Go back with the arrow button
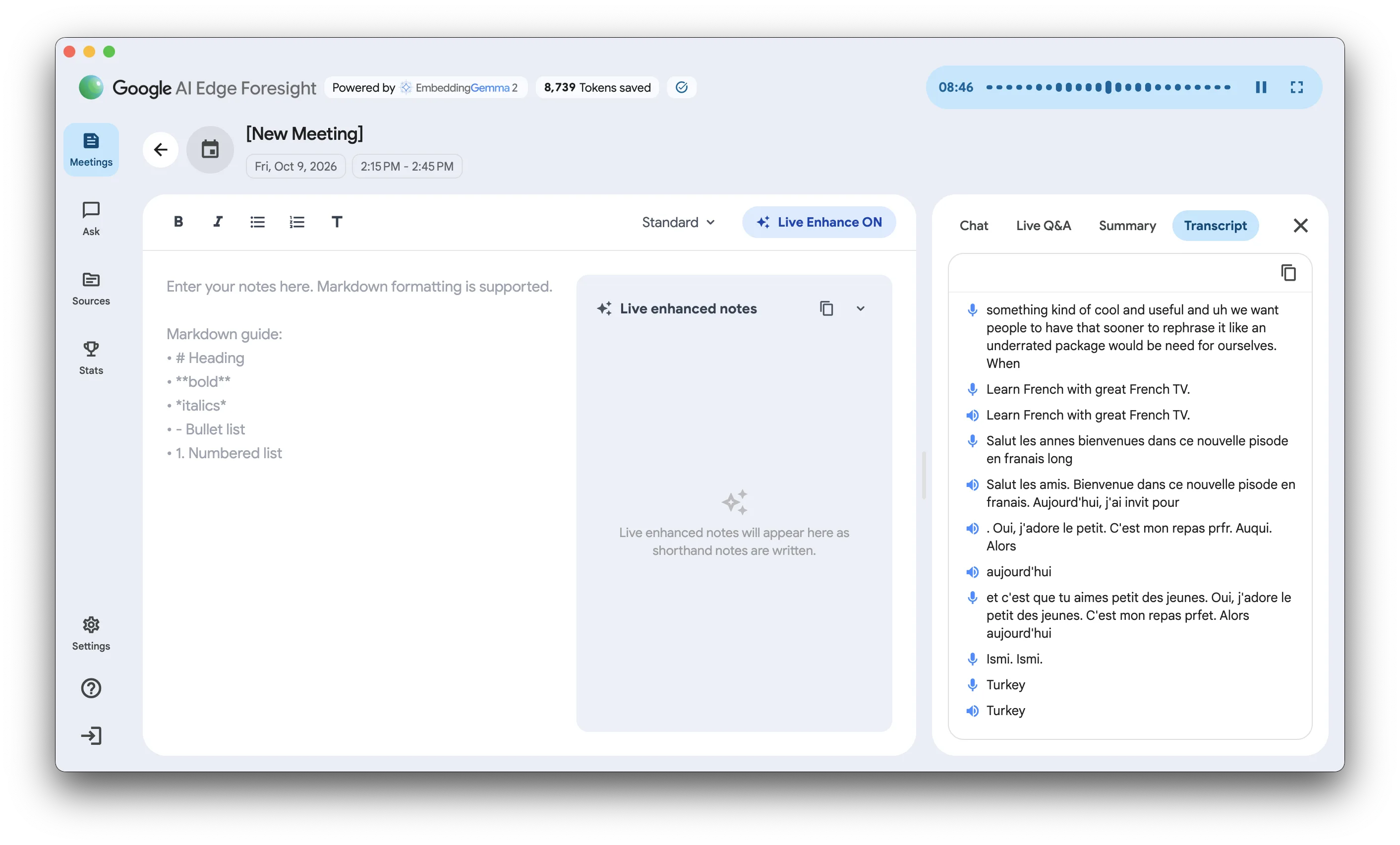The width and height of the screenshot is (1400, 845). tap(161, 149)
